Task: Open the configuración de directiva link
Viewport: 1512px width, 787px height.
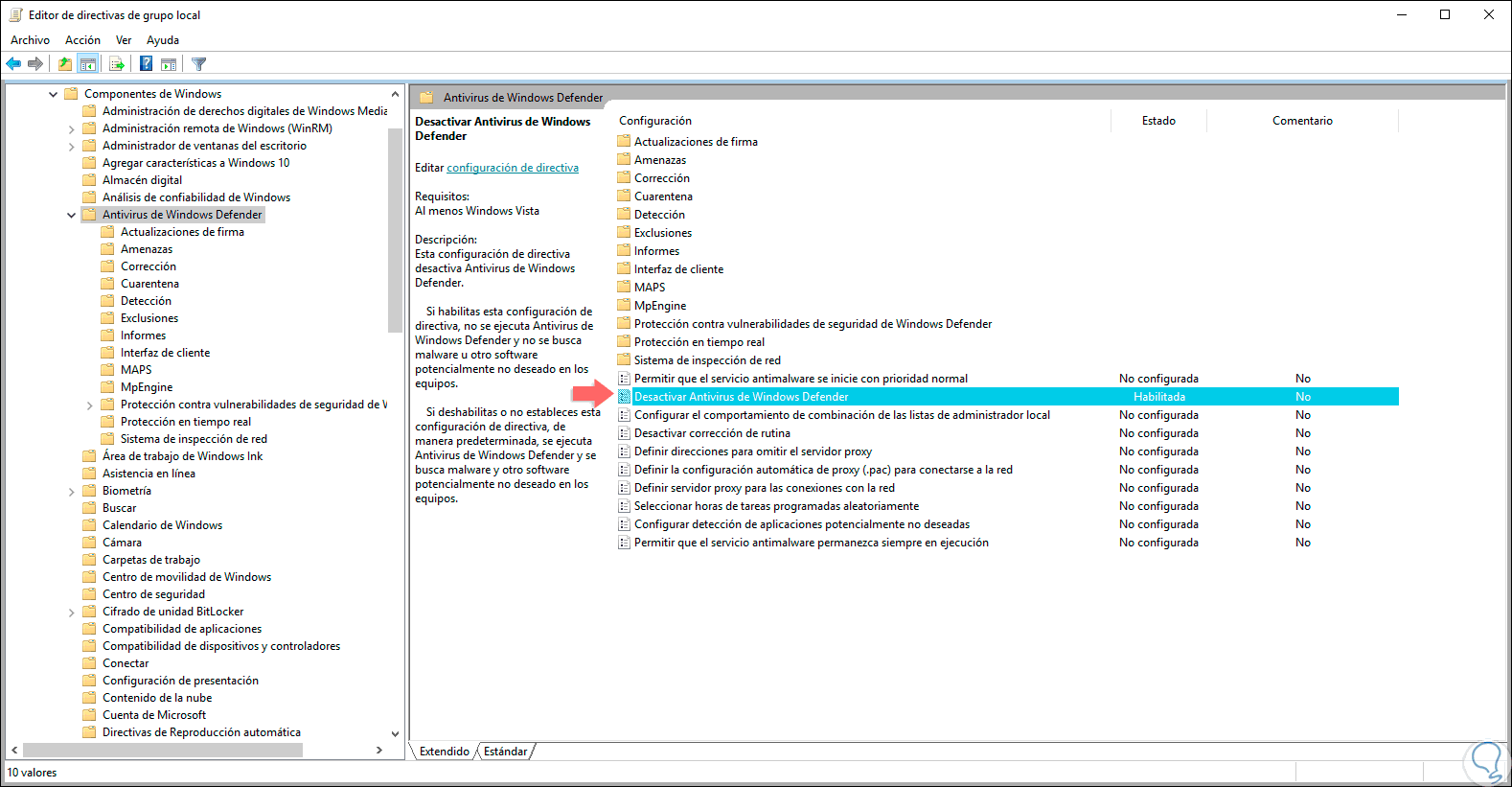Action: [513, 168]
